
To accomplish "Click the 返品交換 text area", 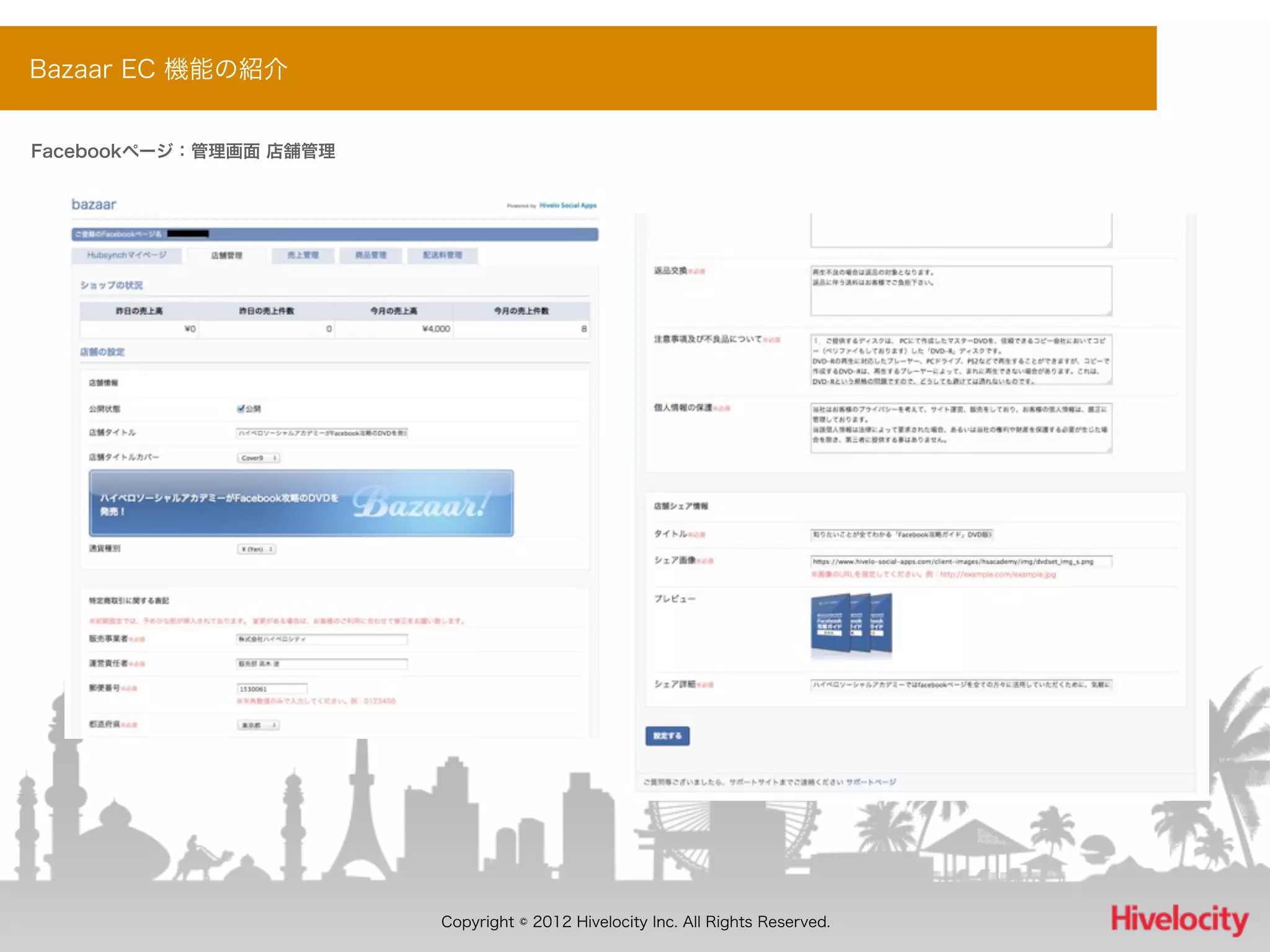I will coord(961,291).
